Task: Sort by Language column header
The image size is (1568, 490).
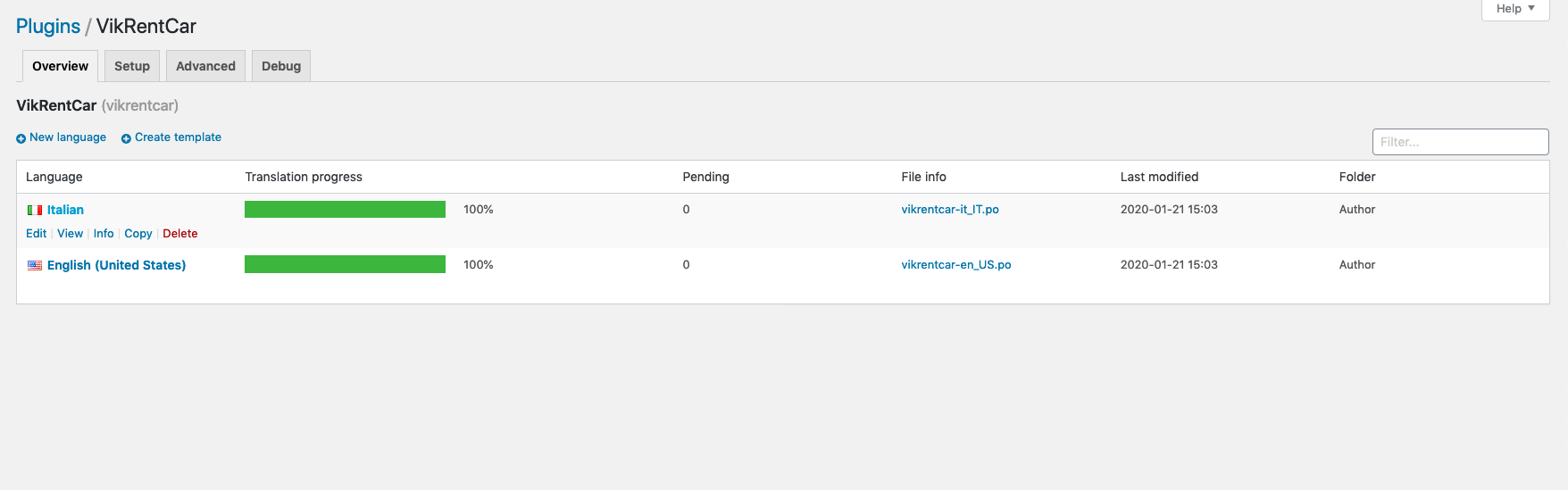Action: (x=54, y=177)
